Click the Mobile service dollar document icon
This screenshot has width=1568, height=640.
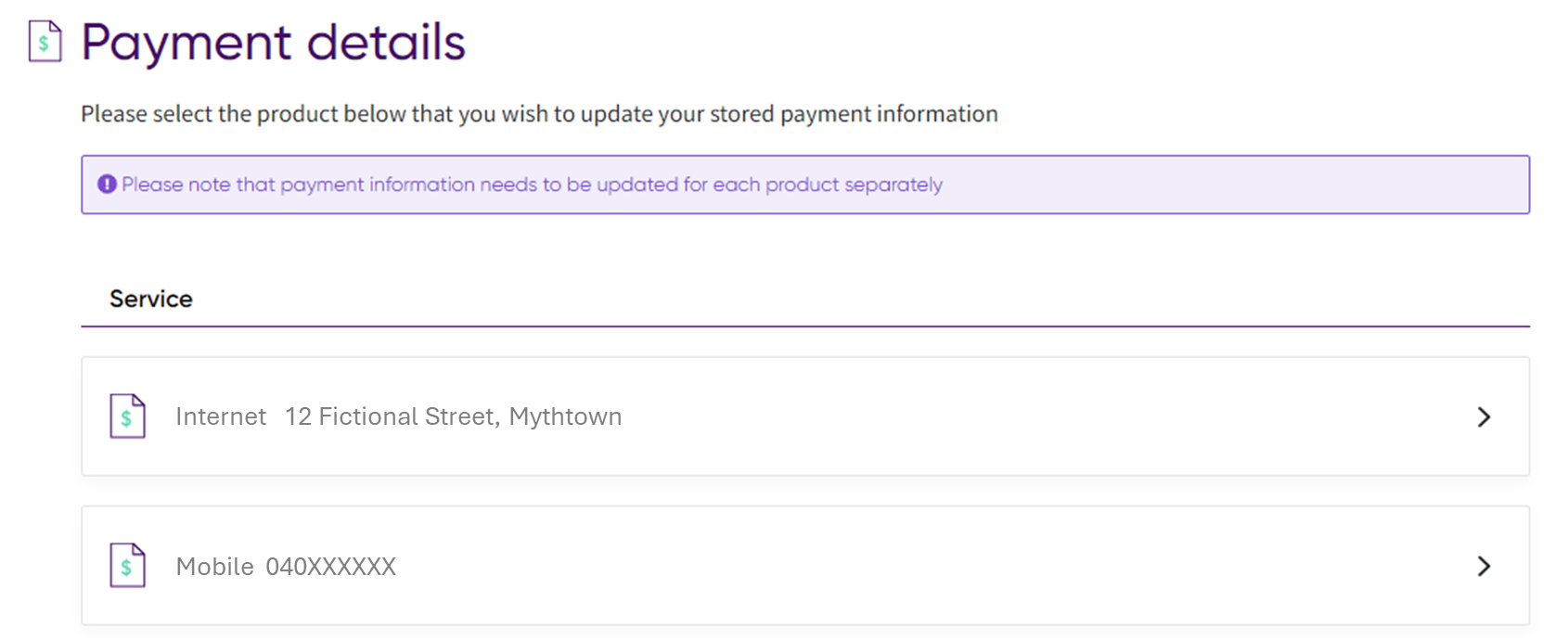pyautogui.click(x=127, y=566)
